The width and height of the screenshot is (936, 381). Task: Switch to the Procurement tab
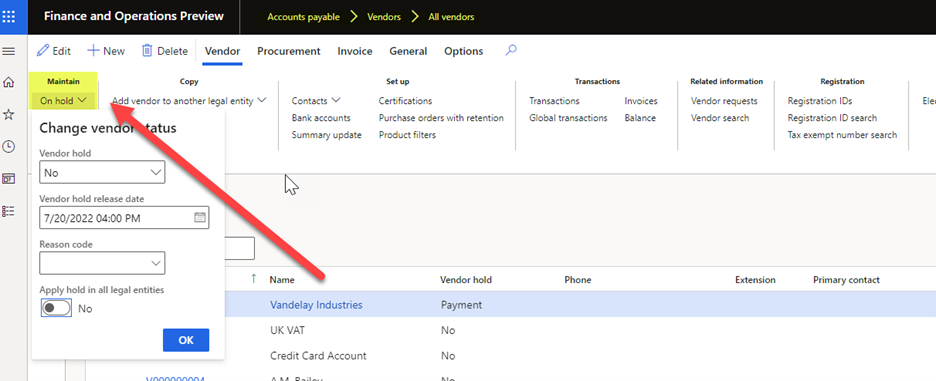(289, 51)
